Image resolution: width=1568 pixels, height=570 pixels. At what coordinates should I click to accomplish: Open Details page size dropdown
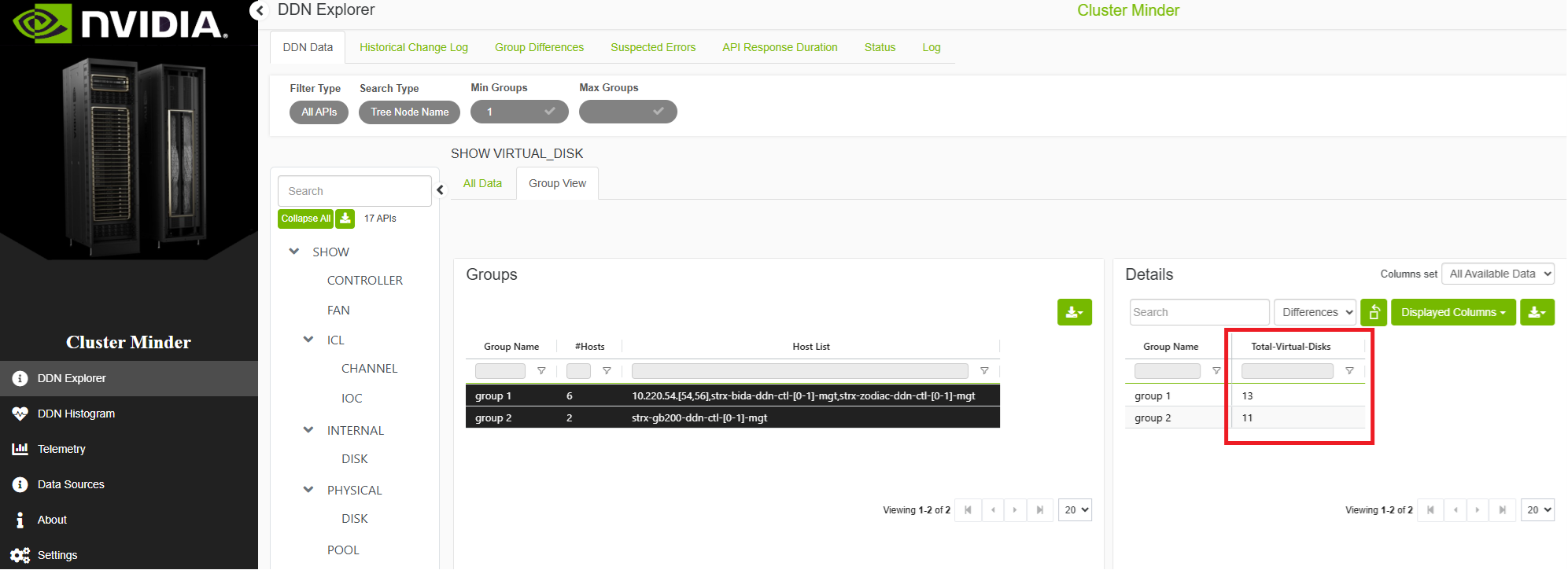click(x=1537, y=510)
